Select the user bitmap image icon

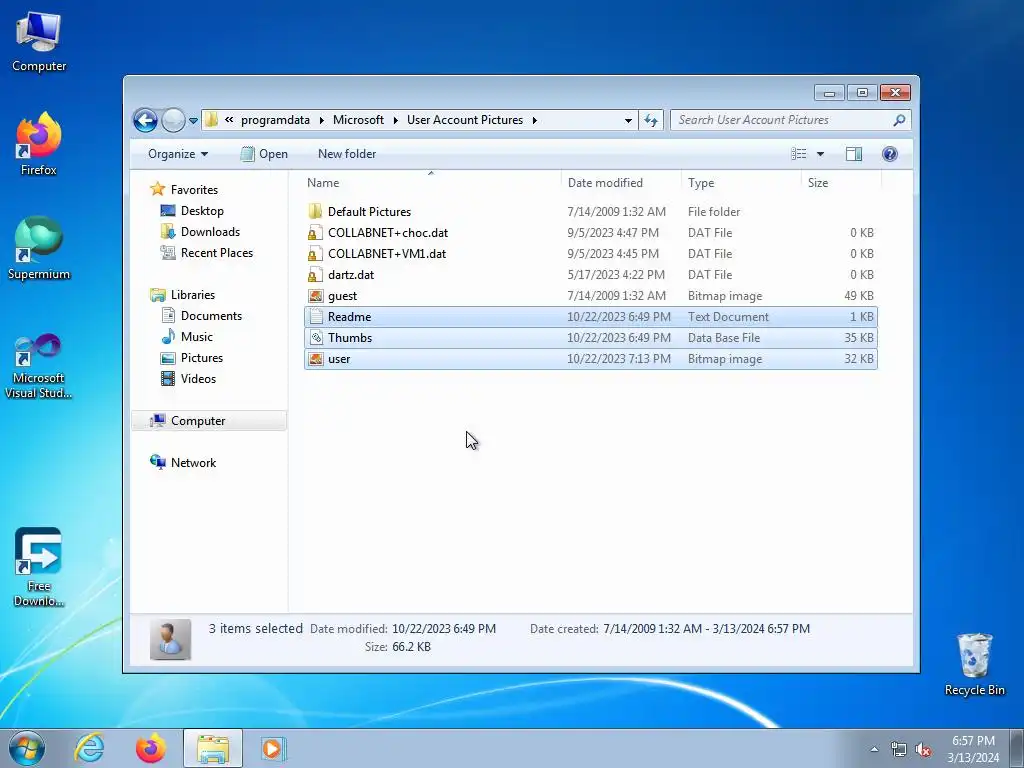[315, 359]
